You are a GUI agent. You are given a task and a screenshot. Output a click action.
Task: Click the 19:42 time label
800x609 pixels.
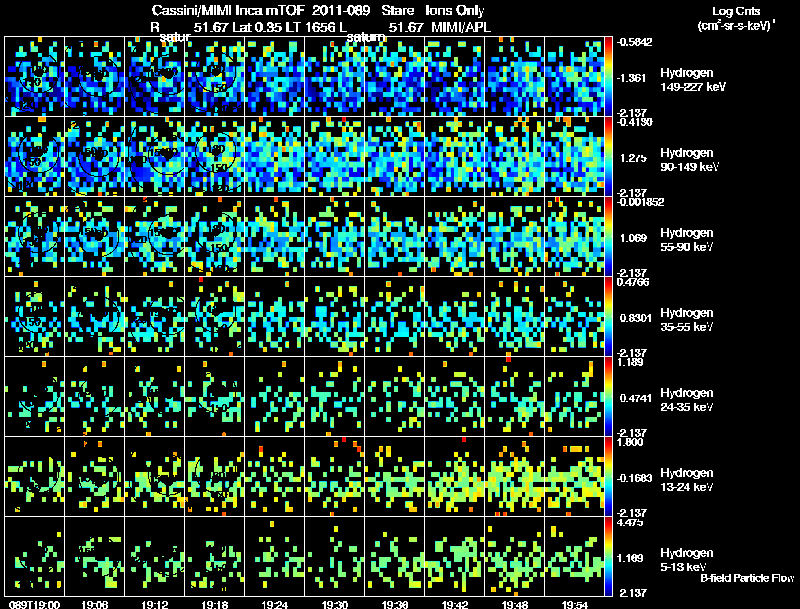tap(455, 605)
